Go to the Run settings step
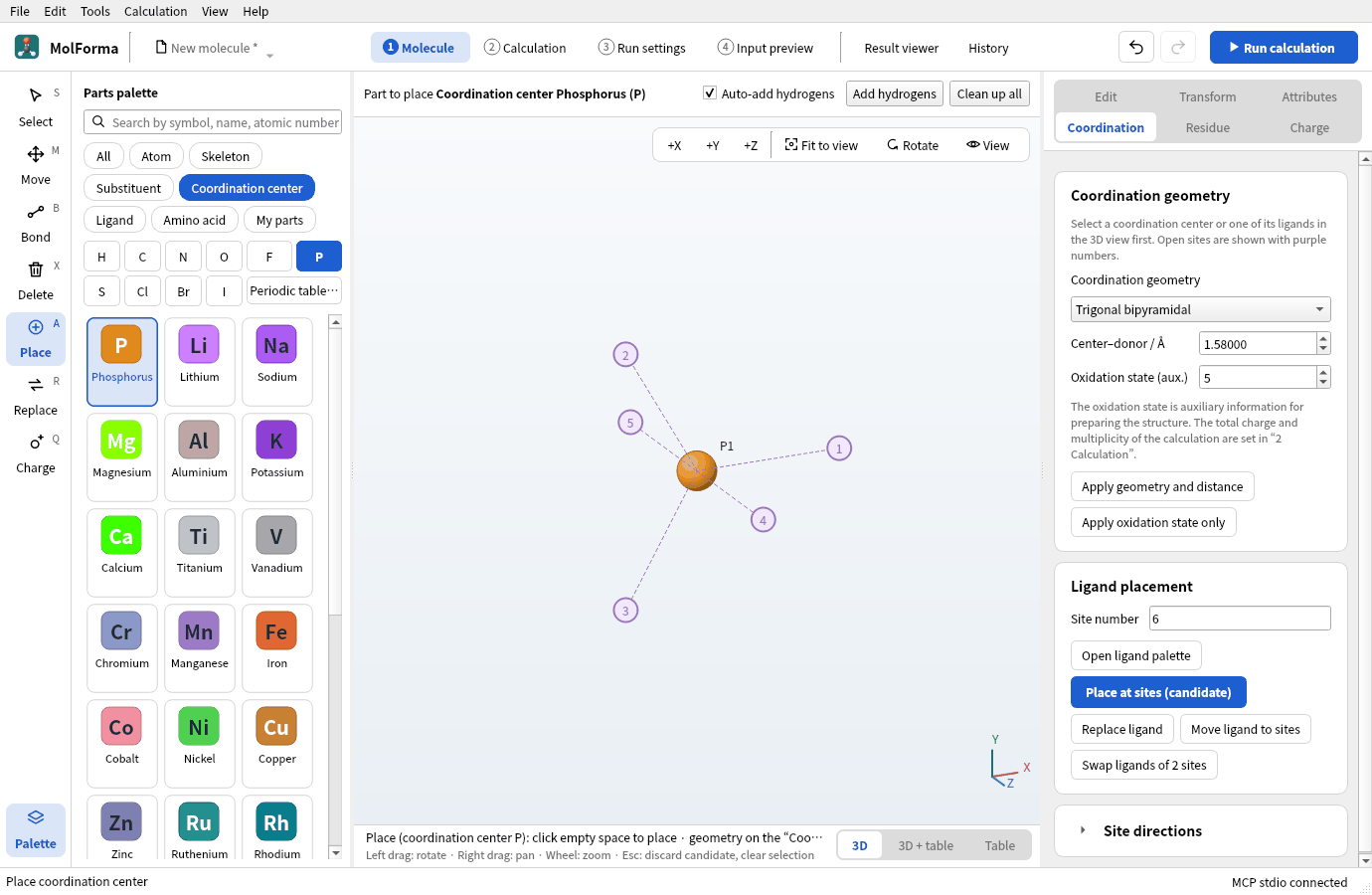Viewport: 1372px width, 895px height. pos(642,48)
